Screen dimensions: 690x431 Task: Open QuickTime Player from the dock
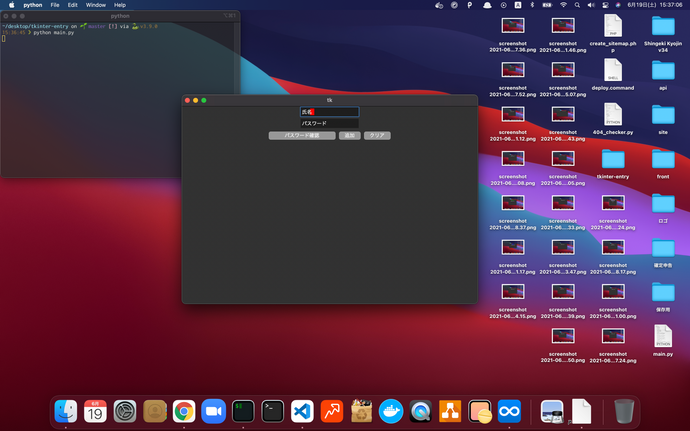[x=420, y=411]
